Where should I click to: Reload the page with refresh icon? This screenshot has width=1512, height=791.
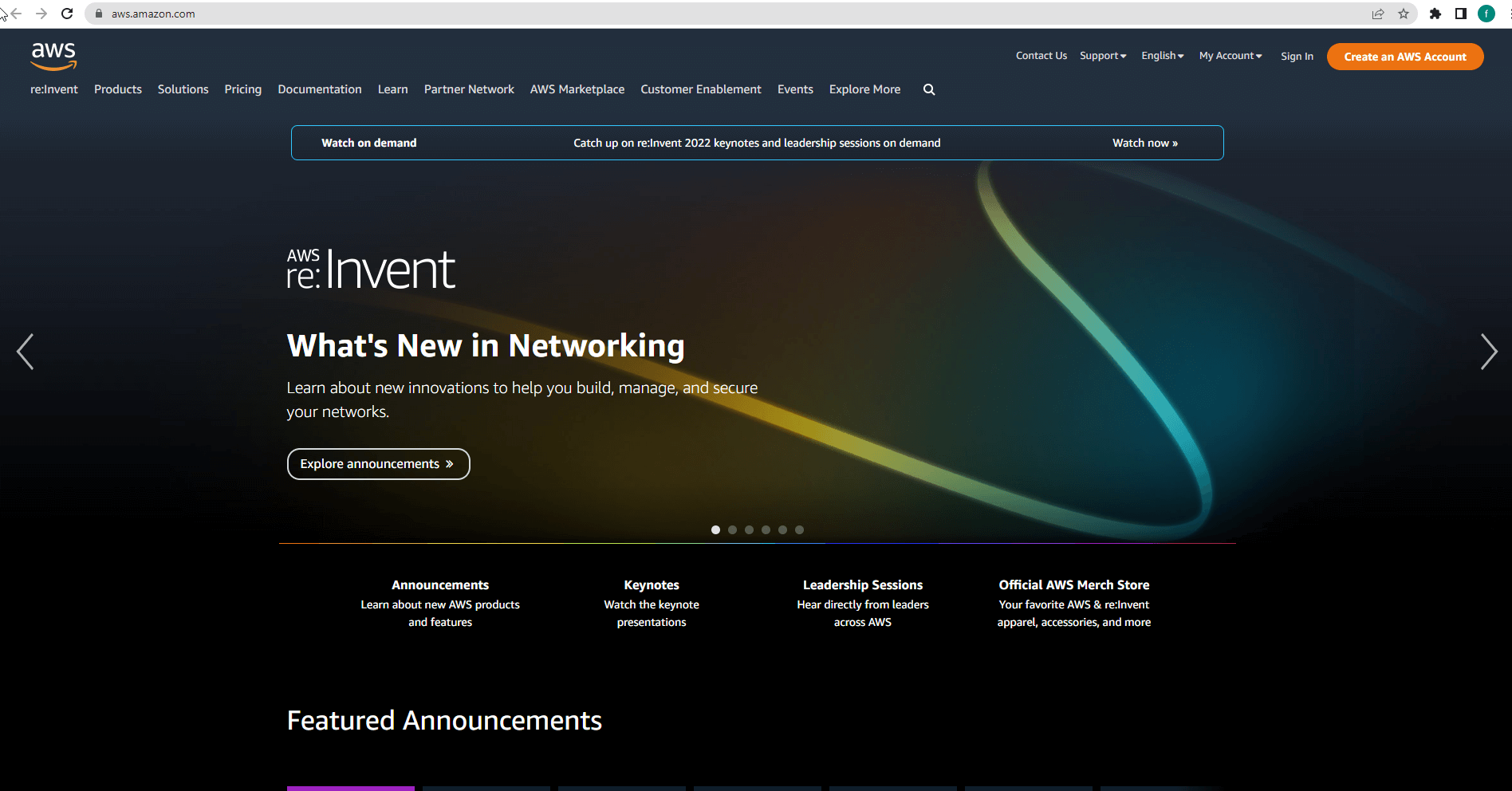pyautogui.click(x=67, y=14)
